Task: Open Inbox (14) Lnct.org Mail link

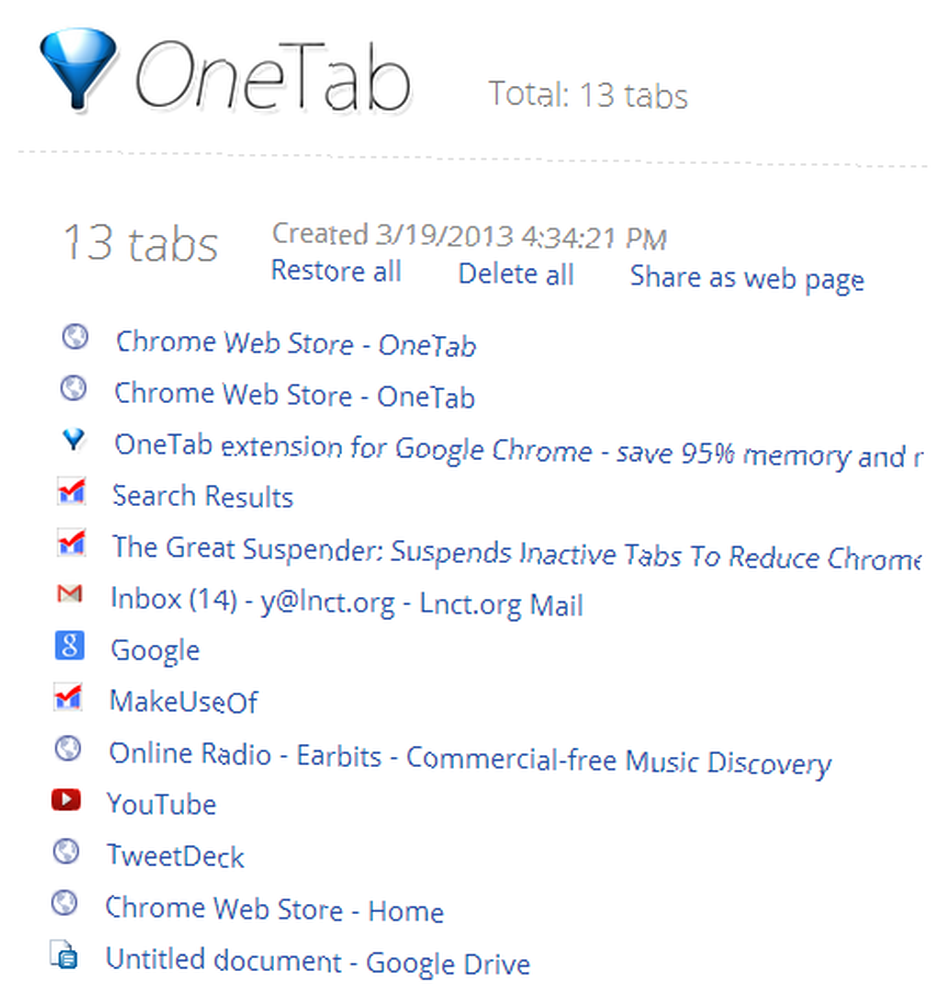Action: tap(347, 602)
